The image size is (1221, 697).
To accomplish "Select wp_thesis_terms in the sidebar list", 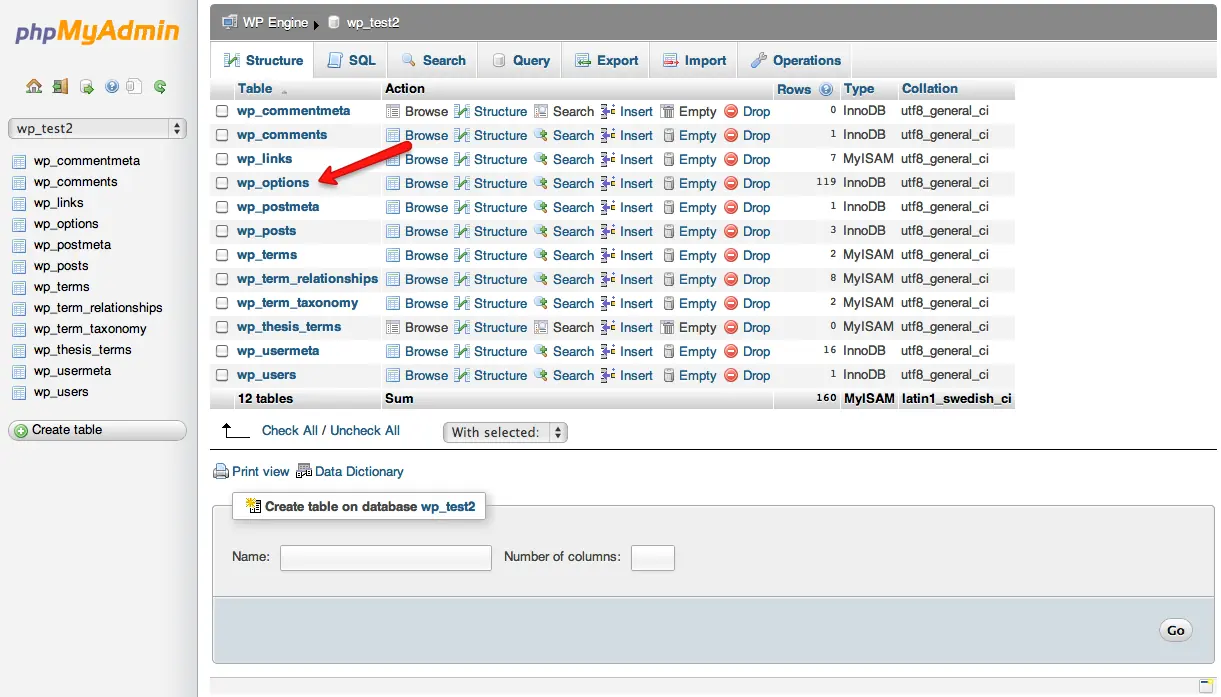I will point(82,350).
